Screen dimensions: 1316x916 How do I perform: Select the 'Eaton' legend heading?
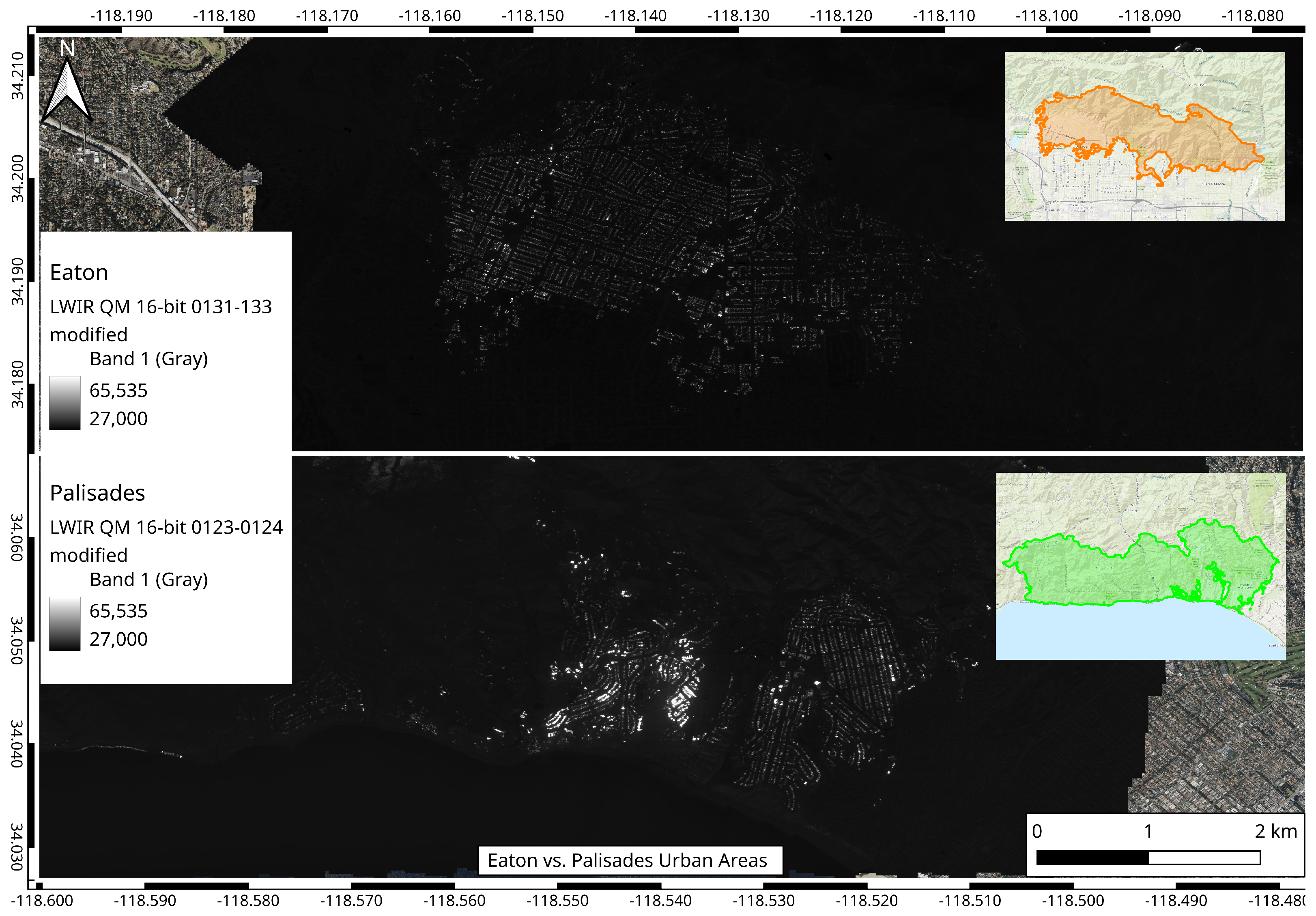pos(79,272)
